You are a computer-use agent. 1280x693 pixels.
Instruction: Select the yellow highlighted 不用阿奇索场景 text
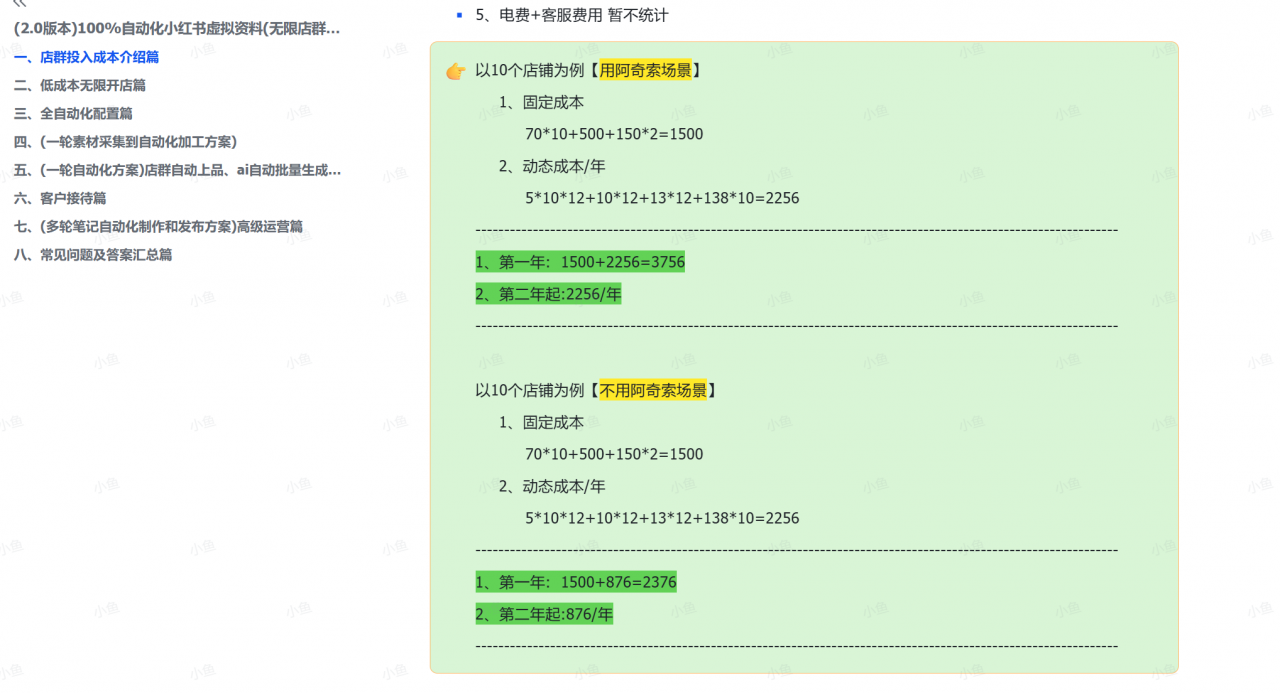pyautogui.click(x=654, y=390)
